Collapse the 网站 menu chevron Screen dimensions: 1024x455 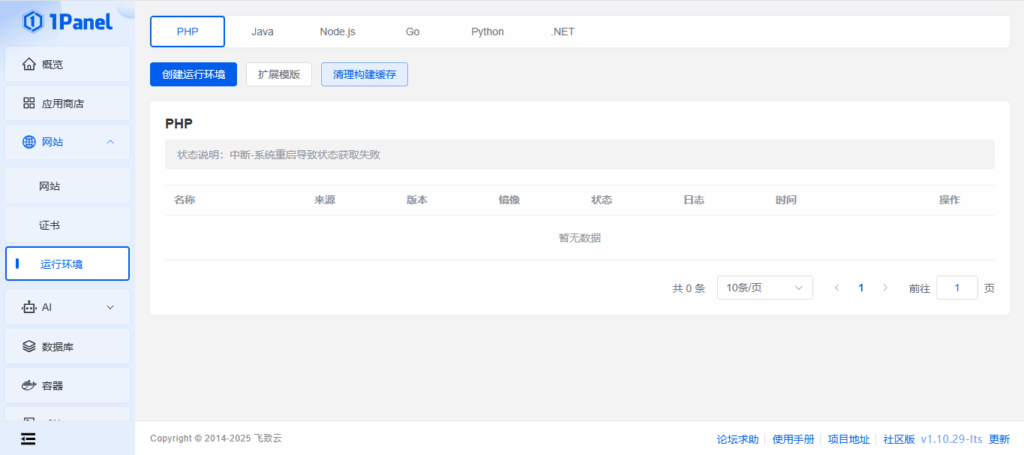tap(110, 142)
